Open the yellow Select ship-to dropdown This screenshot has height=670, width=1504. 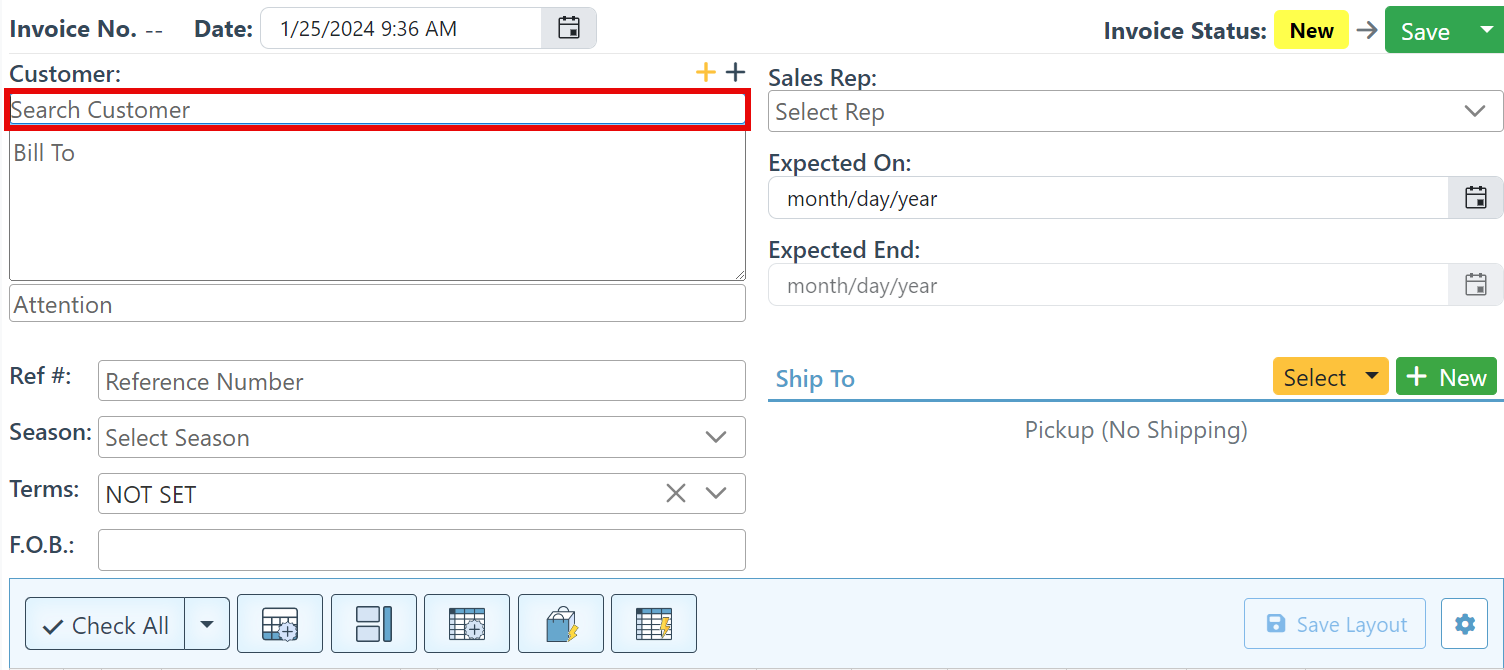(x=1329, y=377)
